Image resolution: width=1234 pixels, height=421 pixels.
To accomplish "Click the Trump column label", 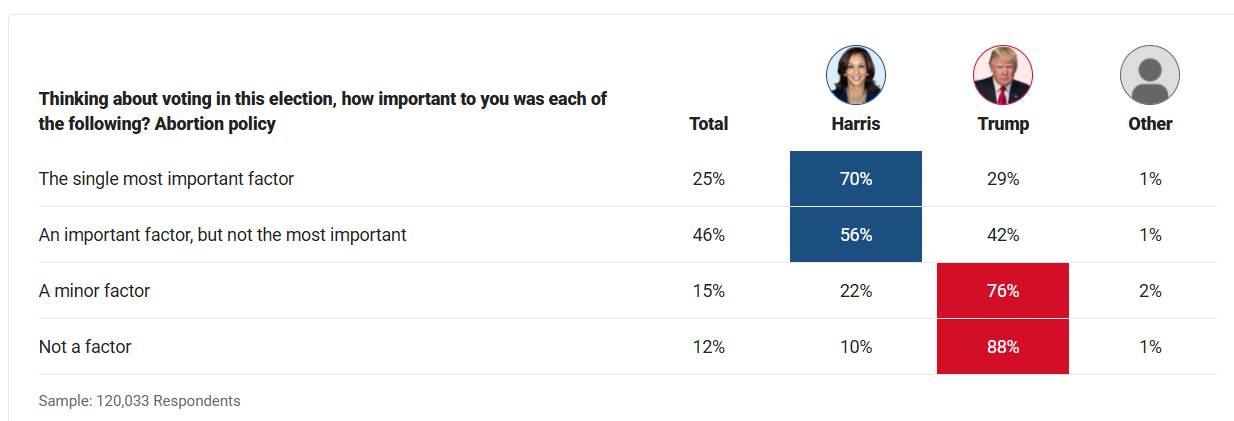I will pyautogui.click(x=1003, y=124).
